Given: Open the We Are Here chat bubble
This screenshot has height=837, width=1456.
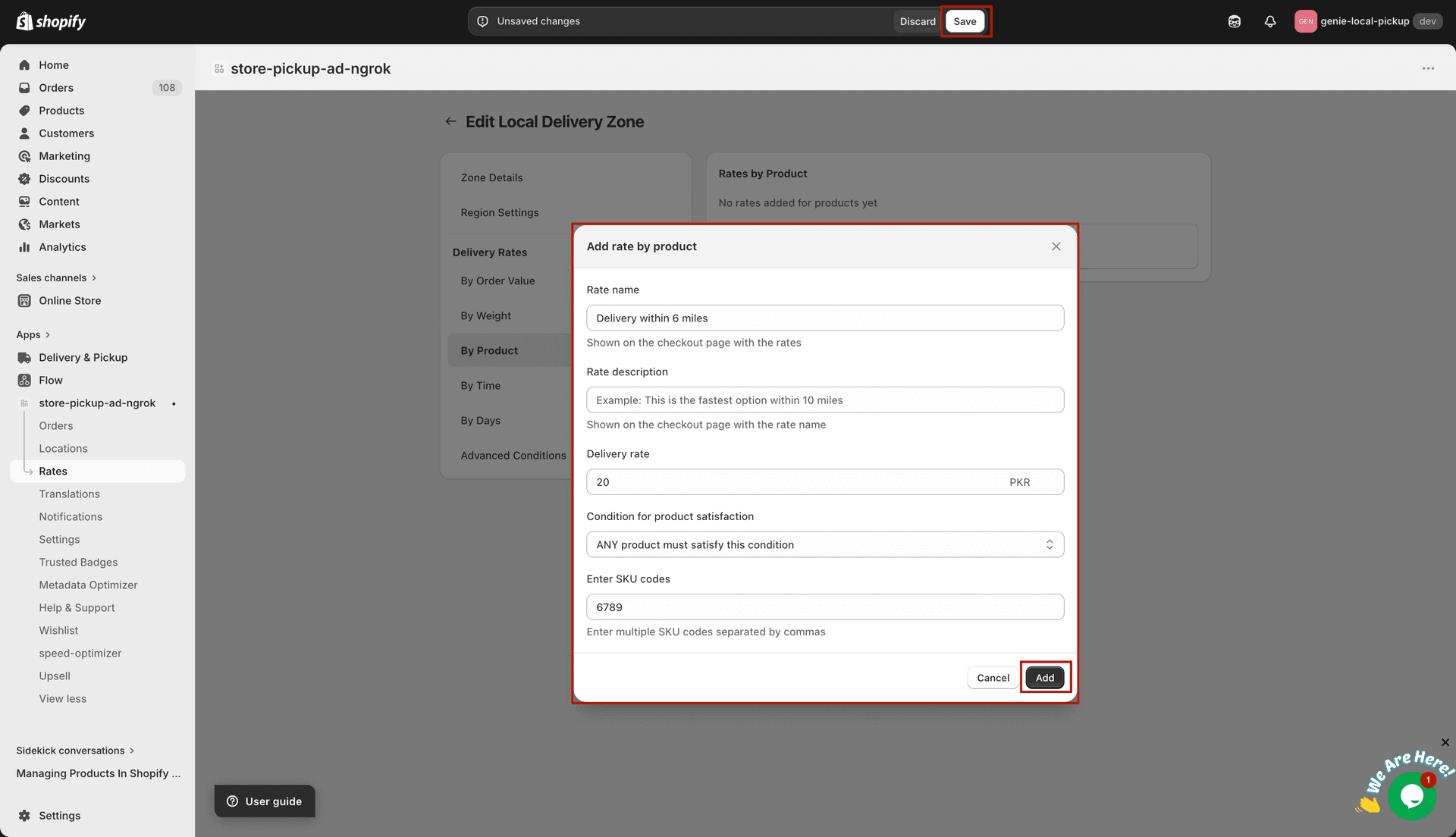Looking at the screenshot, I should [x=1411, y=796].
